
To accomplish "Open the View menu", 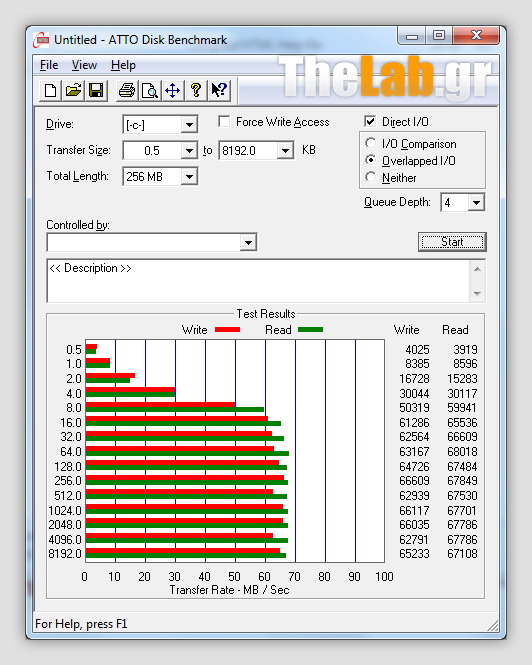I will click(84, 65).
